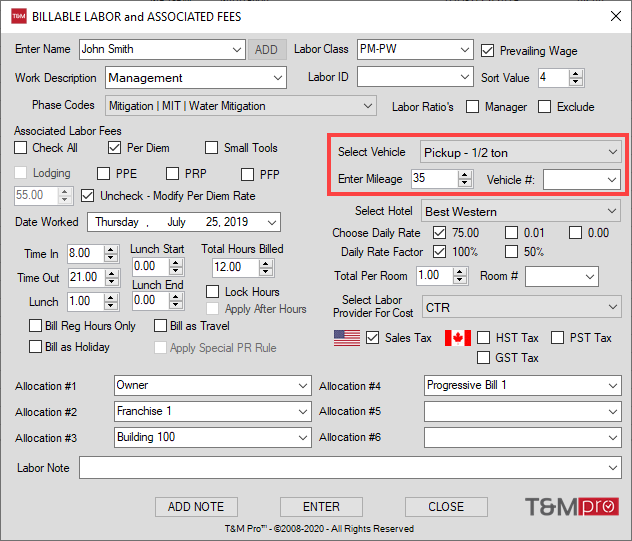
Task: Click the ENTER button
Action: [321, 507]
